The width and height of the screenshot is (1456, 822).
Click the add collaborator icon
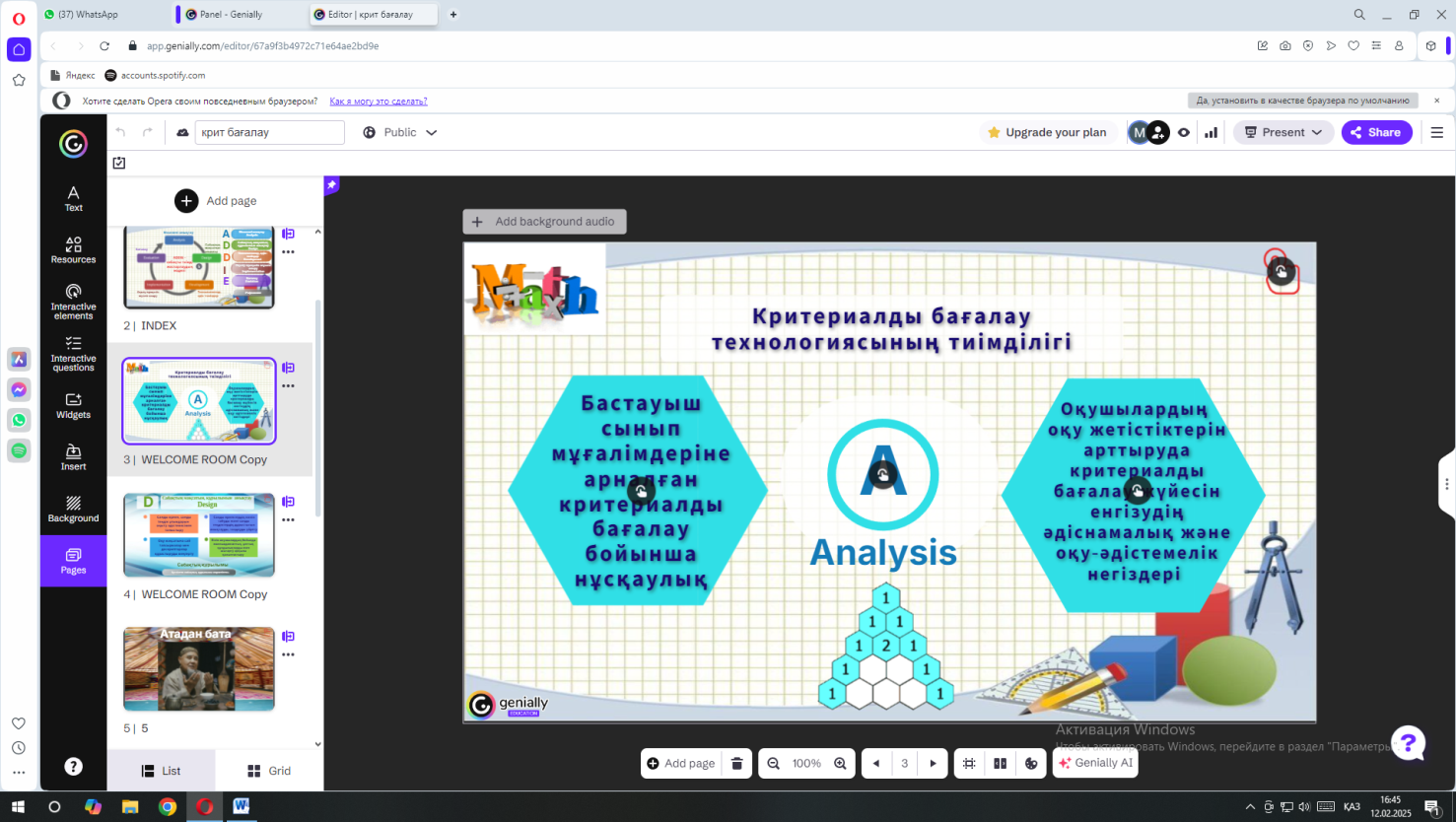coord(1158,132)
